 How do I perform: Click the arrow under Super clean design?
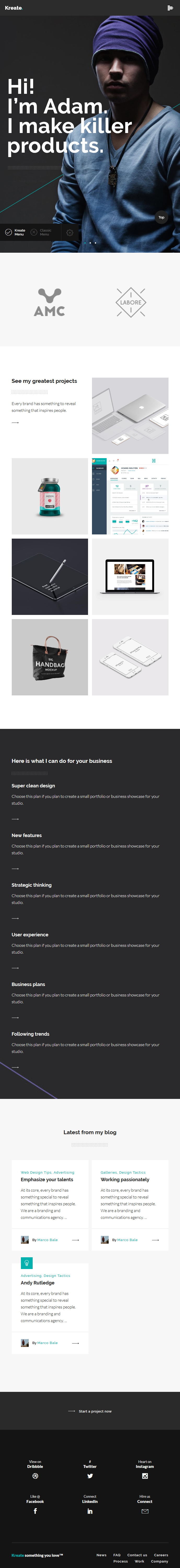[15, 819]
